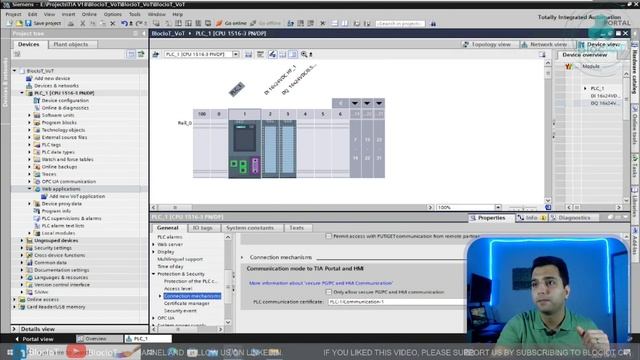Switch to Network view
640x360 pixels.
(x=544, y=44)
